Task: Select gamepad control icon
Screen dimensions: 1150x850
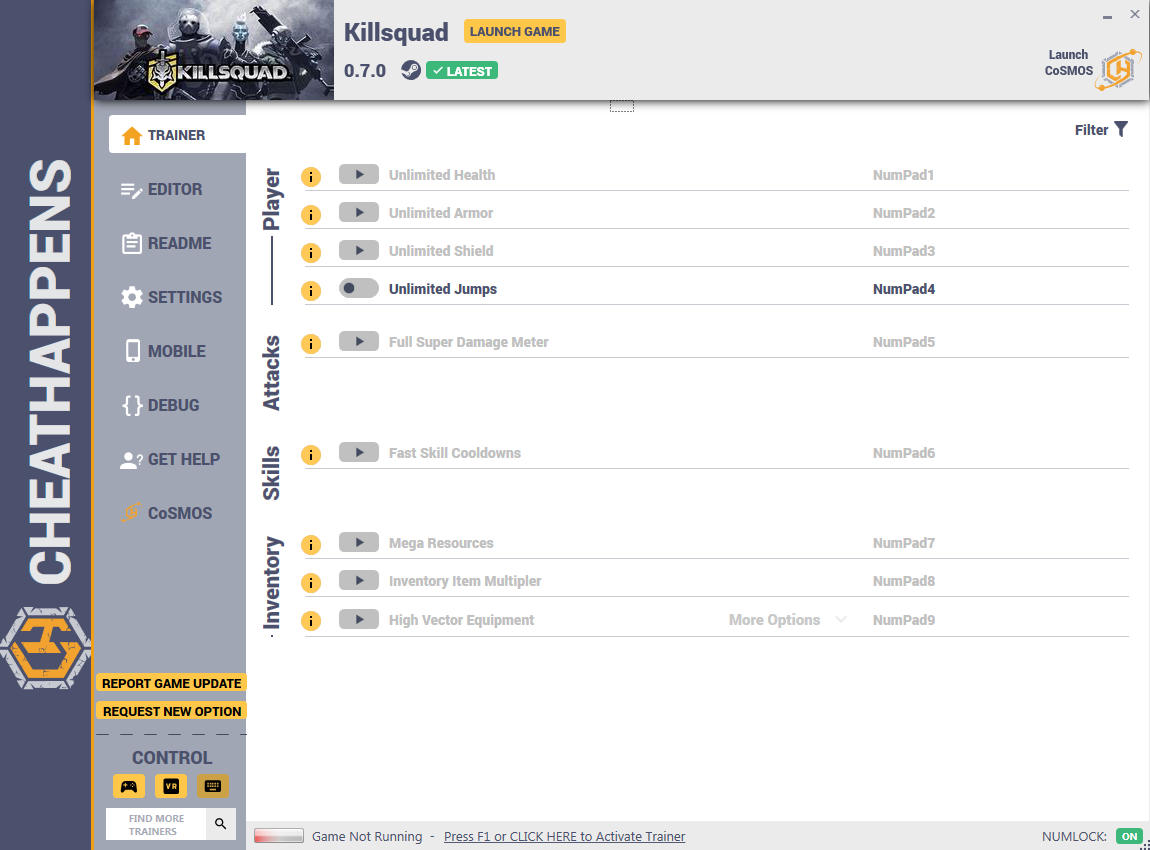Action: click(129, 786)
